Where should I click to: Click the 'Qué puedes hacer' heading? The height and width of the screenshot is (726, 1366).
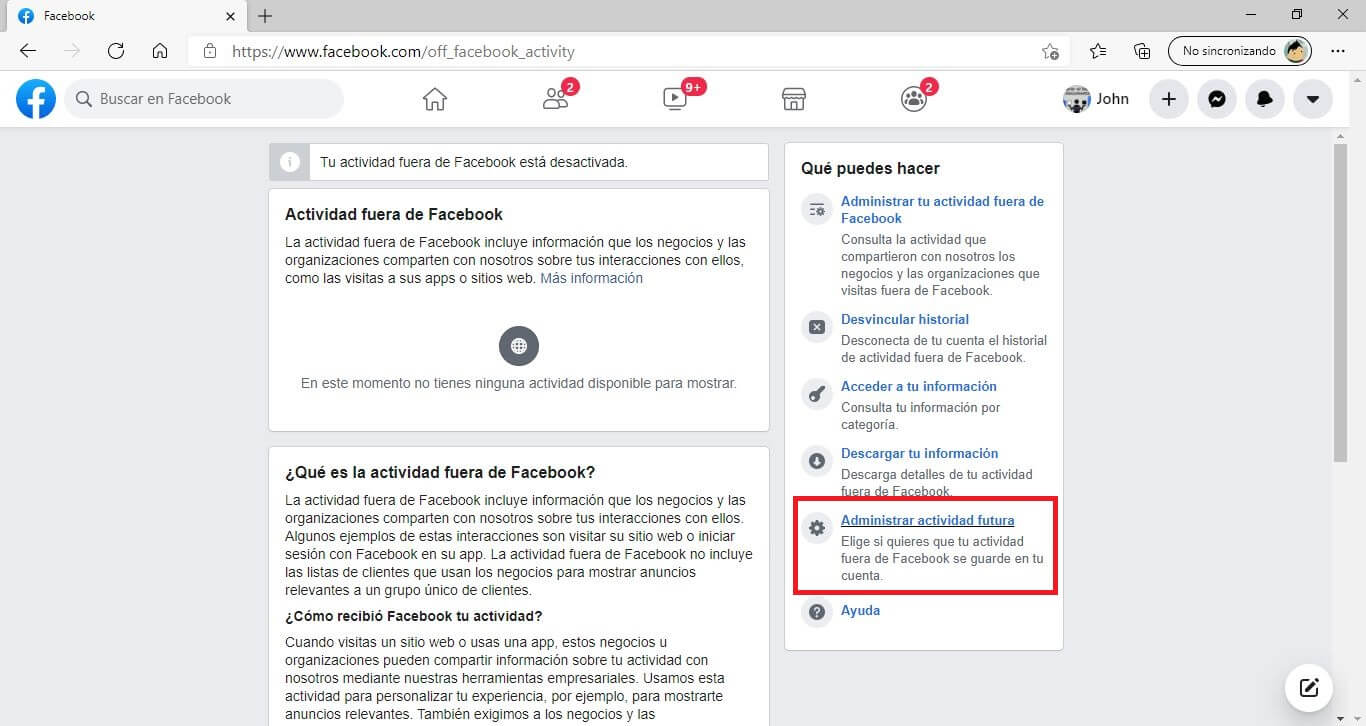coord(871,168)
